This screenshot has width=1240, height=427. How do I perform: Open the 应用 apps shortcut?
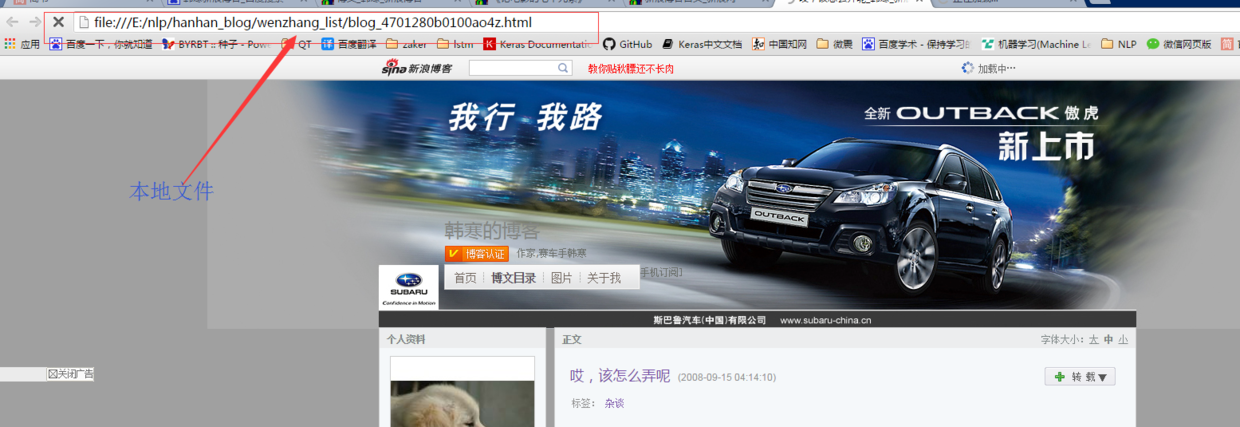23,44
